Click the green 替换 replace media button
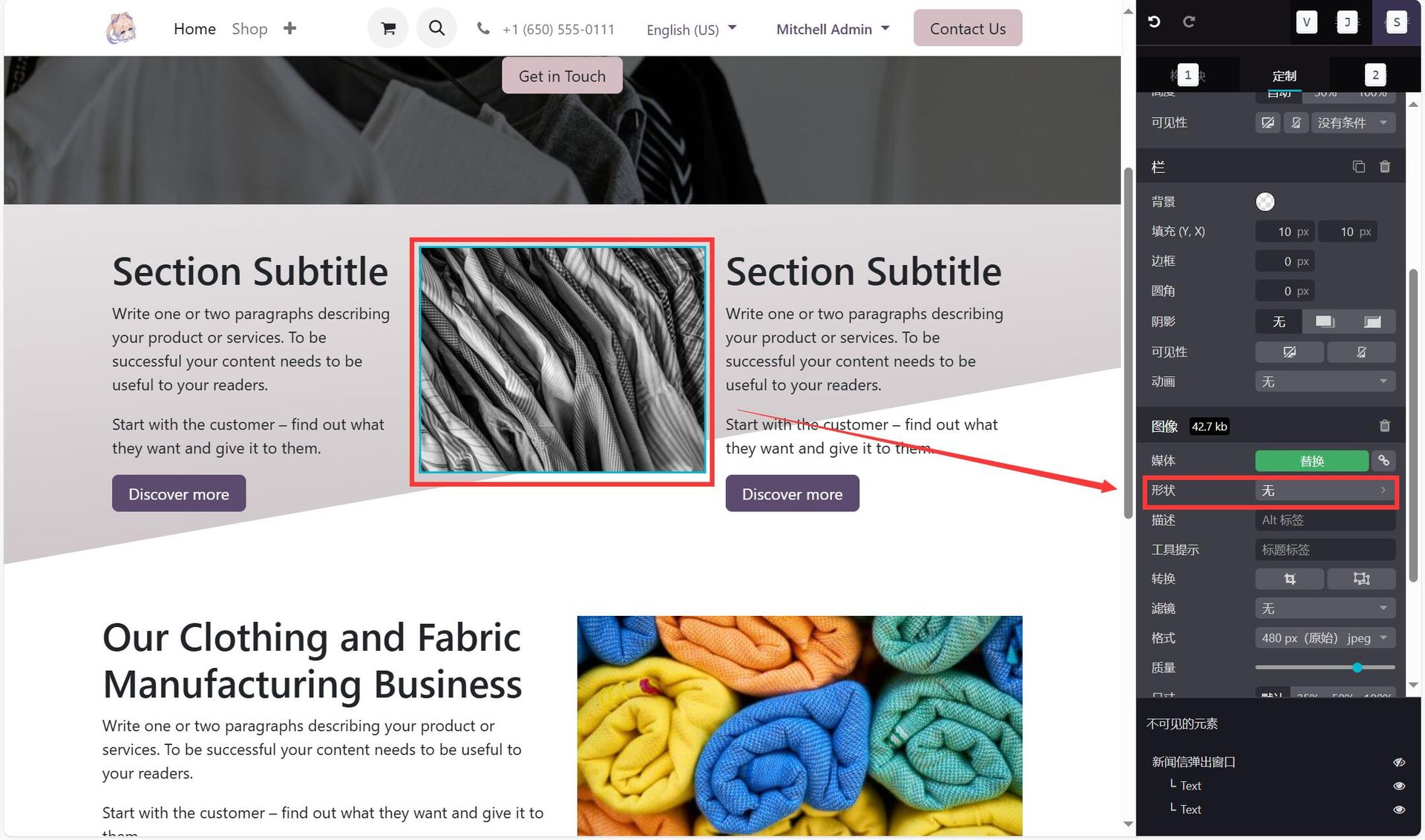 click(1311, 461)
